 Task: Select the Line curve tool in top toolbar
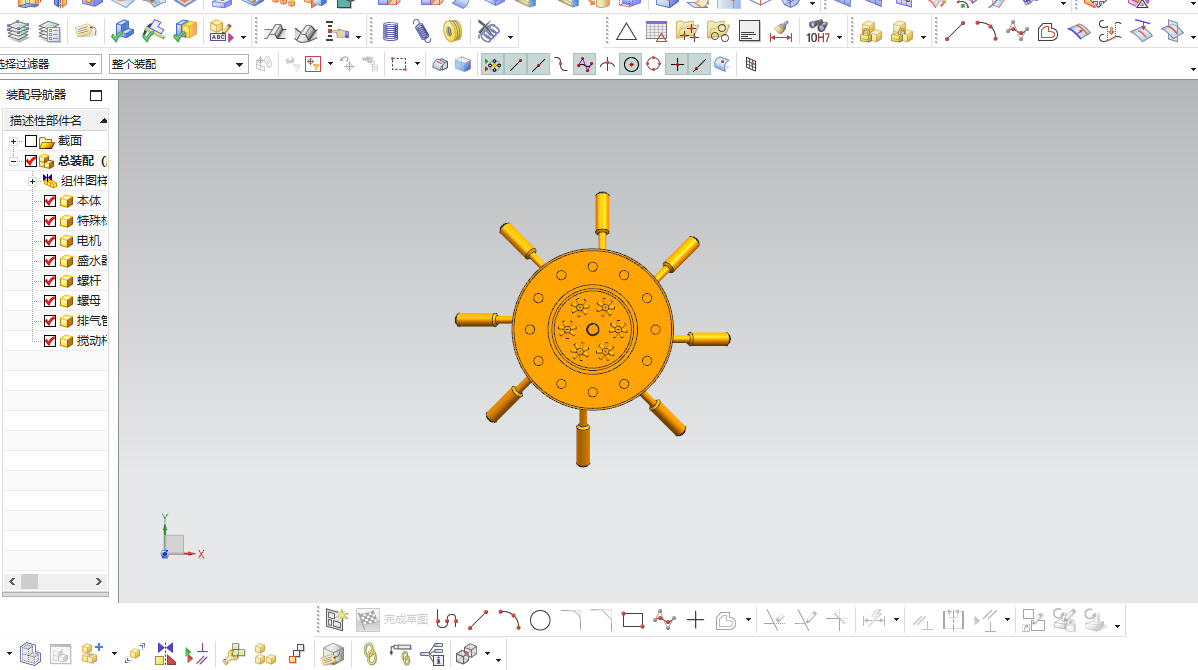(954, 31)
